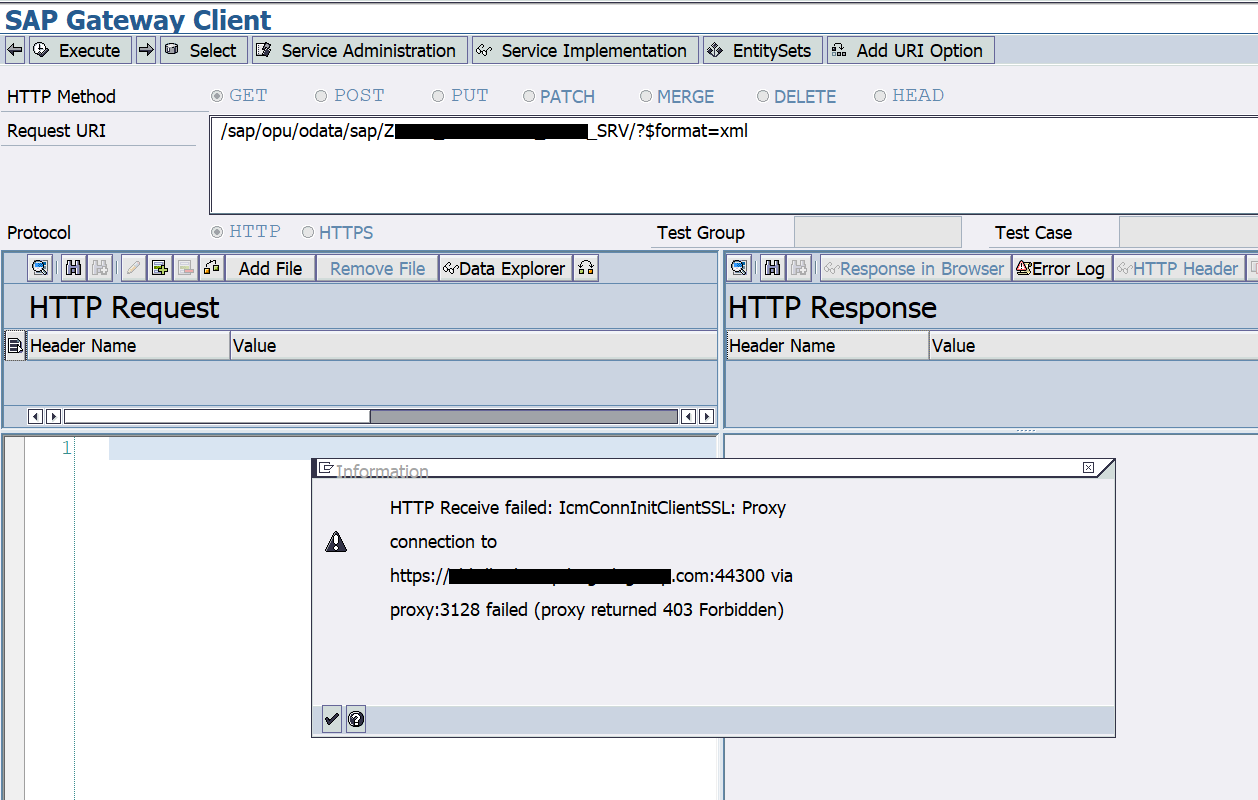The width and height of the screenshot is (1258, 800).
Task: Click the delete row icon in request toolbar
Action: click(x=185, y=268)
